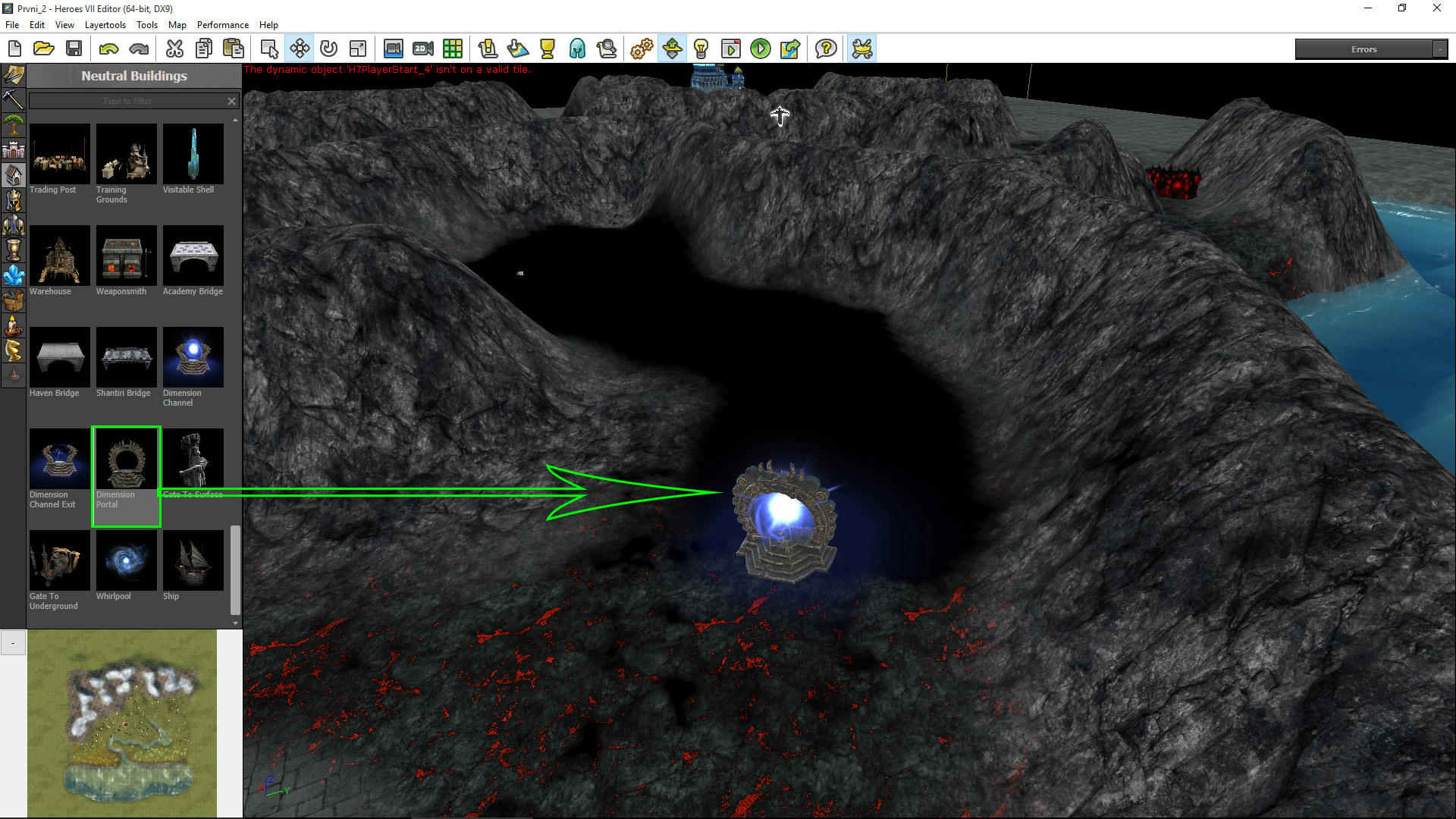Collapse the minimap with the minus button
Screen dimensions: 1456x819
pos(13,643)
